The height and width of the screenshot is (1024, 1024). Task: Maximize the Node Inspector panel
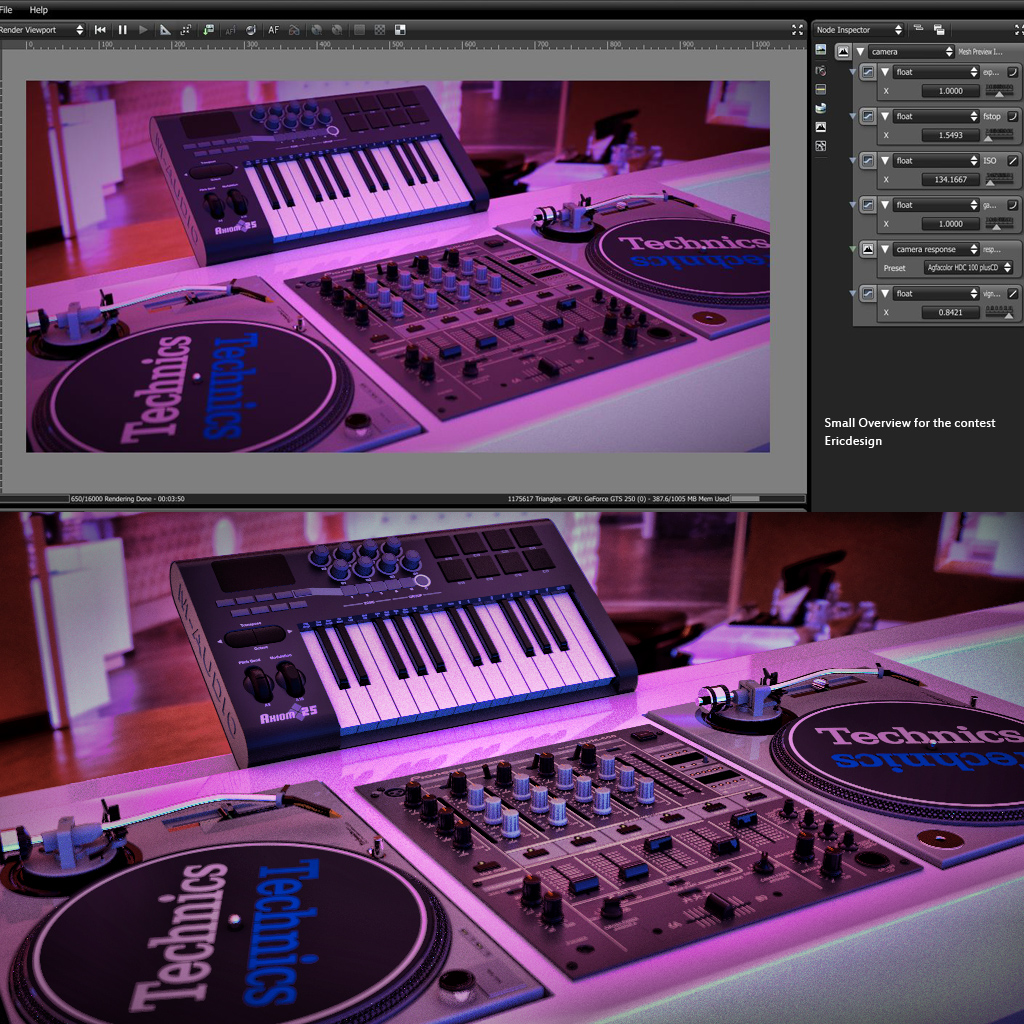pyautogui.click(x=1018, y=29)
